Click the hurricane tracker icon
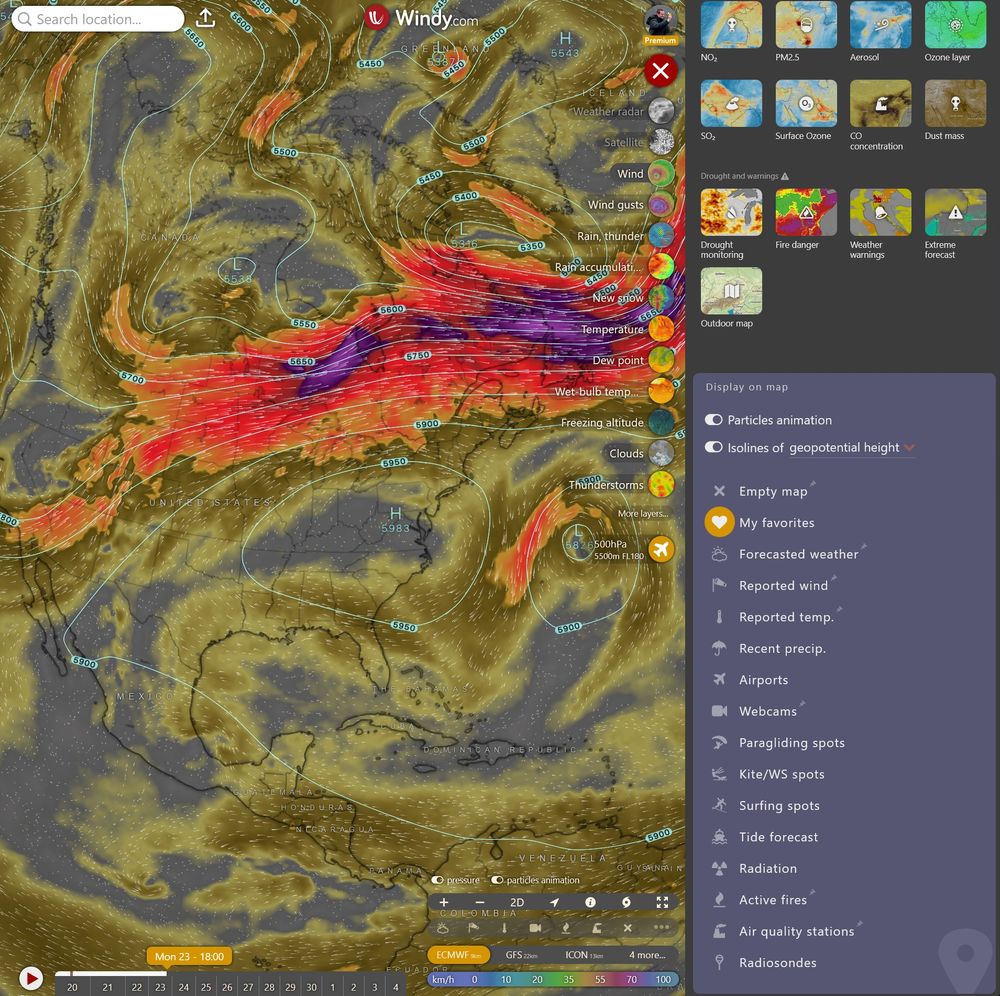Image resolution: width=1000 pixels, height=996 pixels. click(626, 902)
